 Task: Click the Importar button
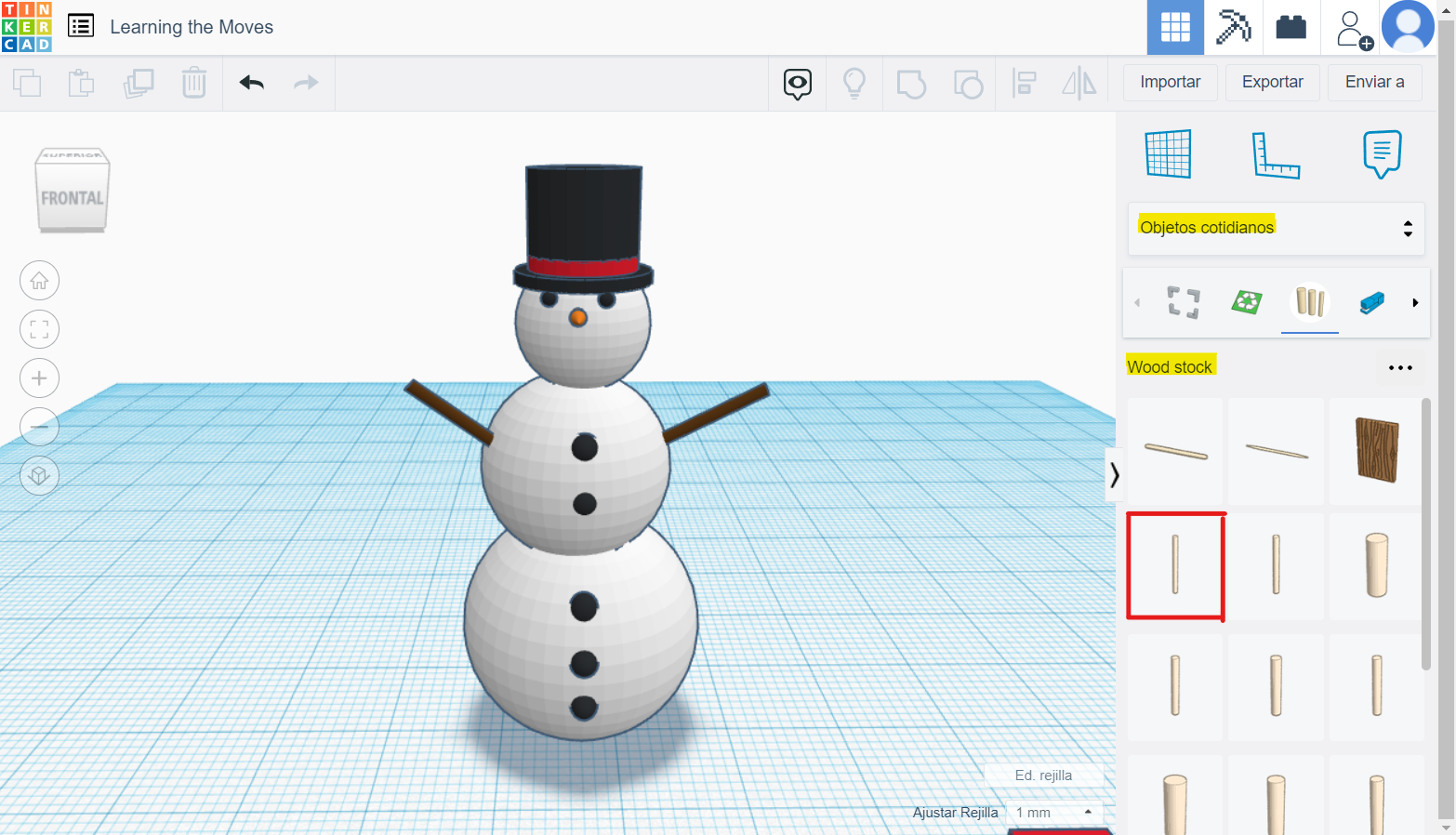click(x=1170, y=82)
